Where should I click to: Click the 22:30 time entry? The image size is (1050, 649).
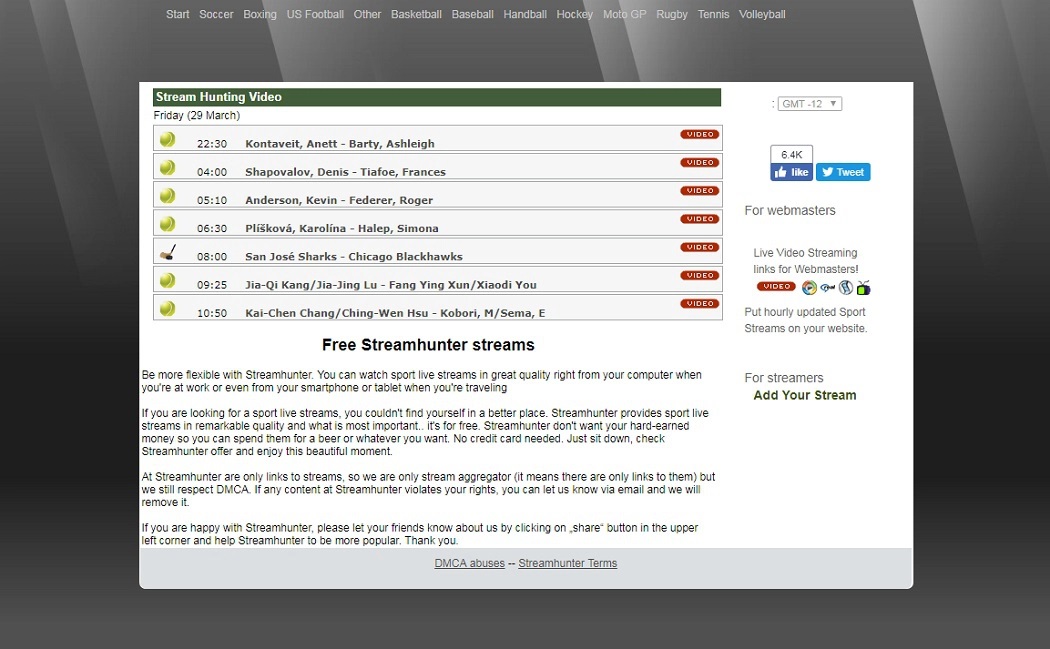click(212, 143)
